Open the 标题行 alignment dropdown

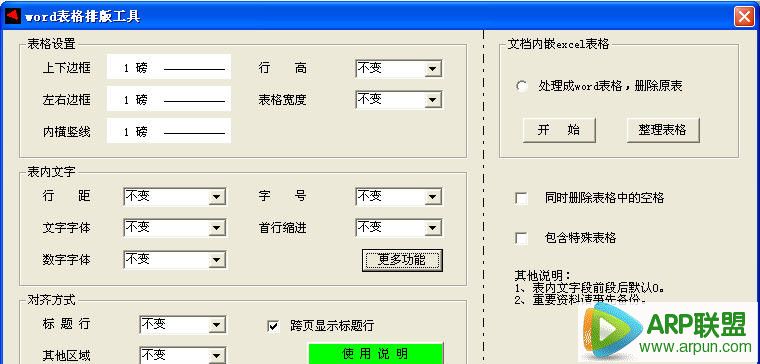(217, 325)
